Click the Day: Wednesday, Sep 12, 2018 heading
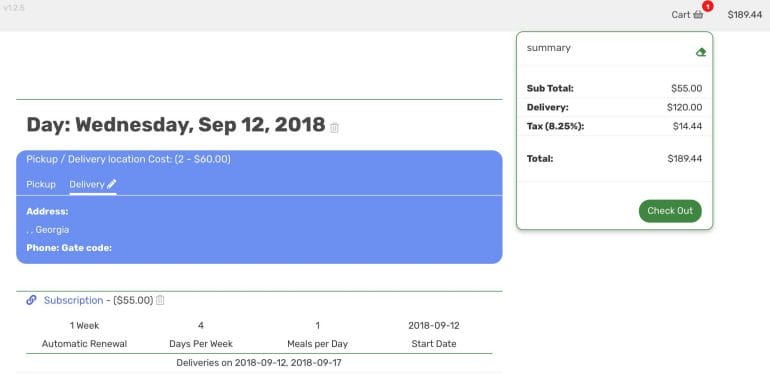 [x=176, y=125]
